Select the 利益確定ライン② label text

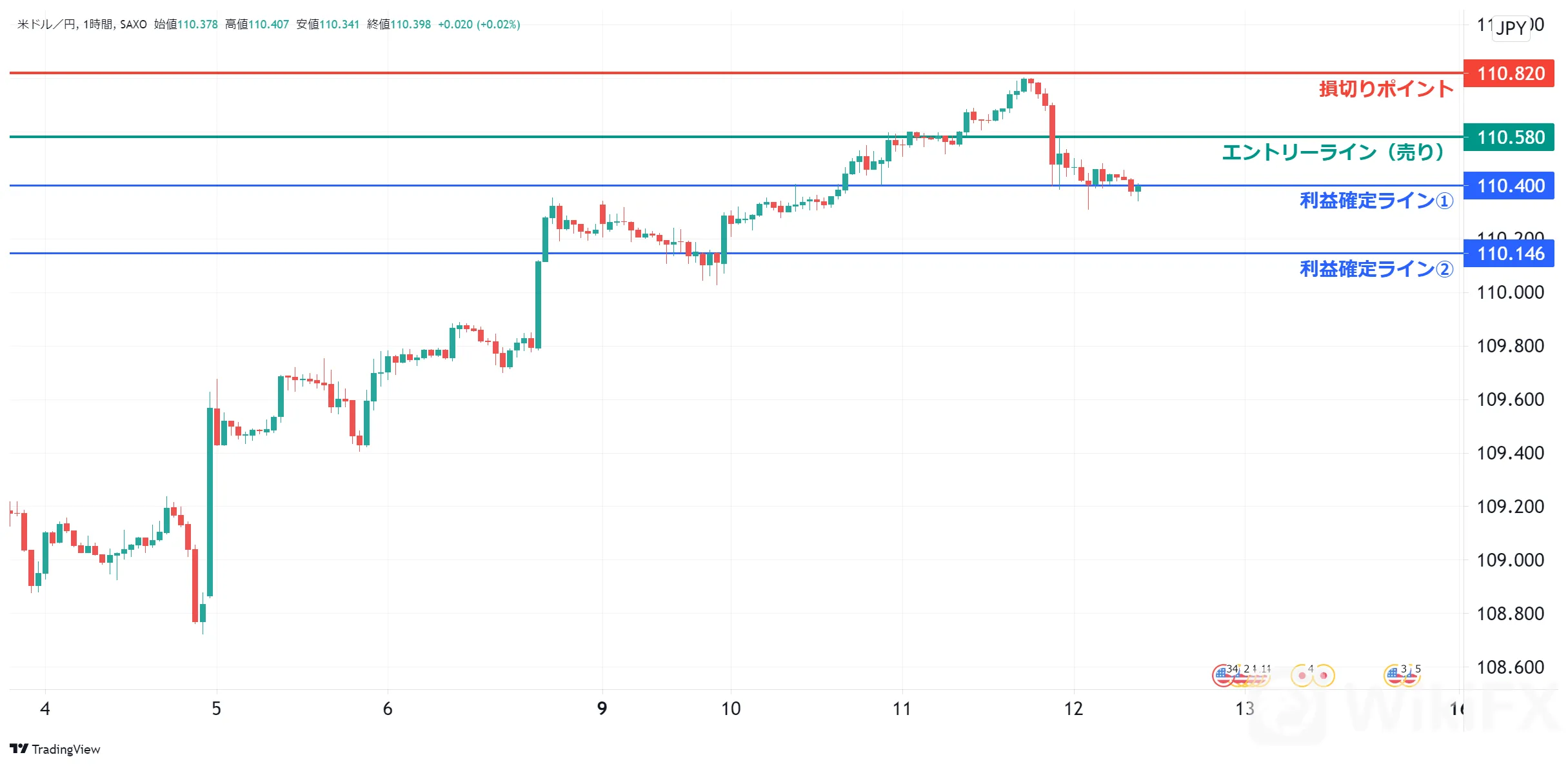coord(1376,269)
